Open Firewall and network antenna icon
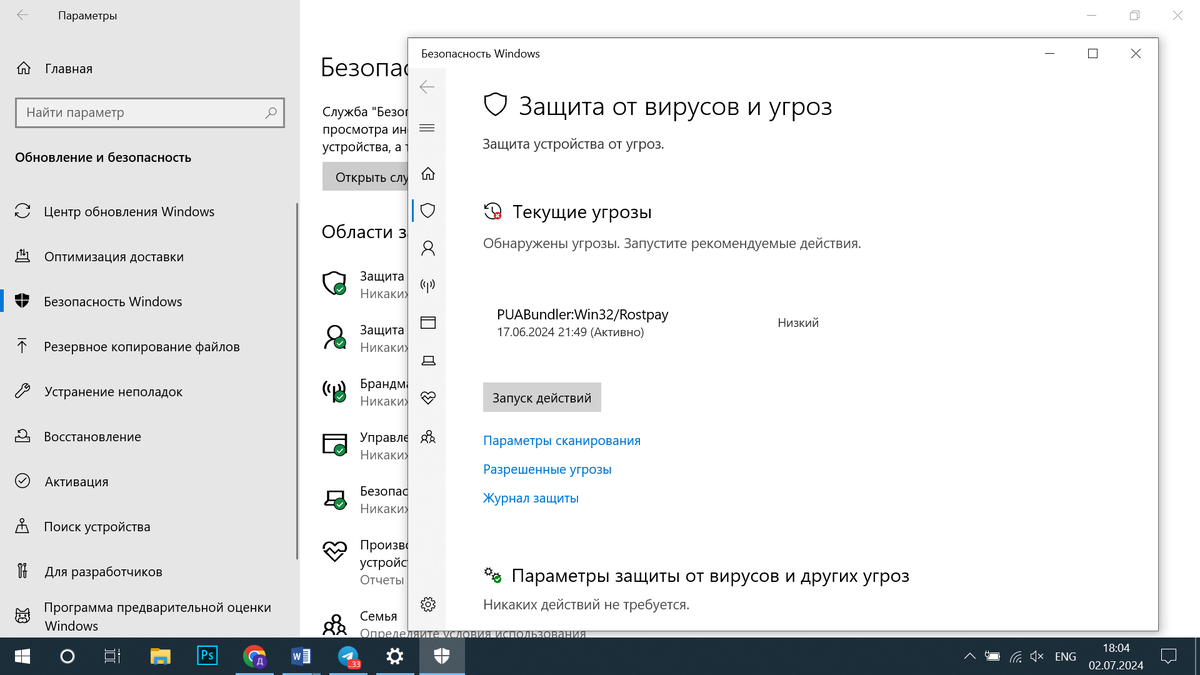 (428, 286)
